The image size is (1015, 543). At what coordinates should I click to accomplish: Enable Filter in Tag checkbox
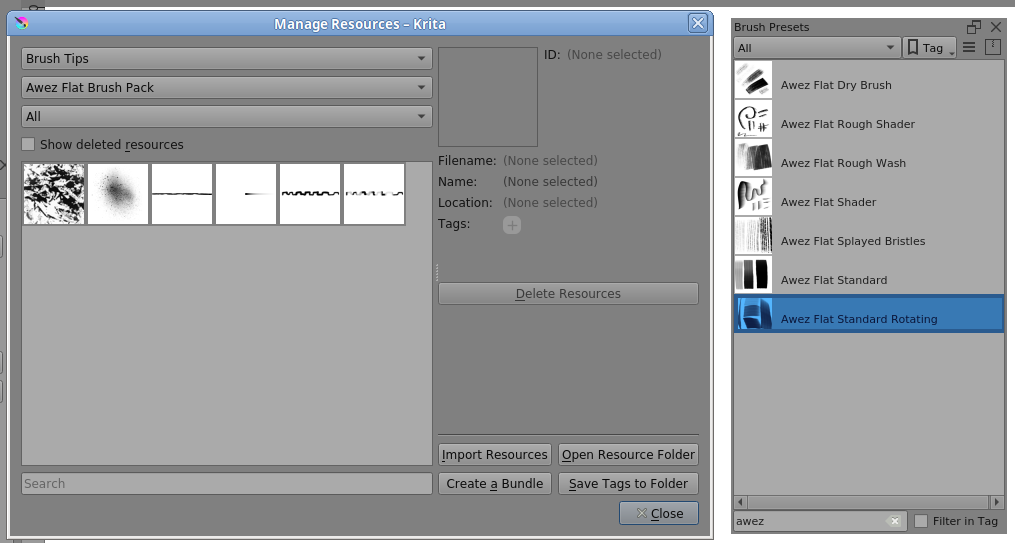point(921,521)
